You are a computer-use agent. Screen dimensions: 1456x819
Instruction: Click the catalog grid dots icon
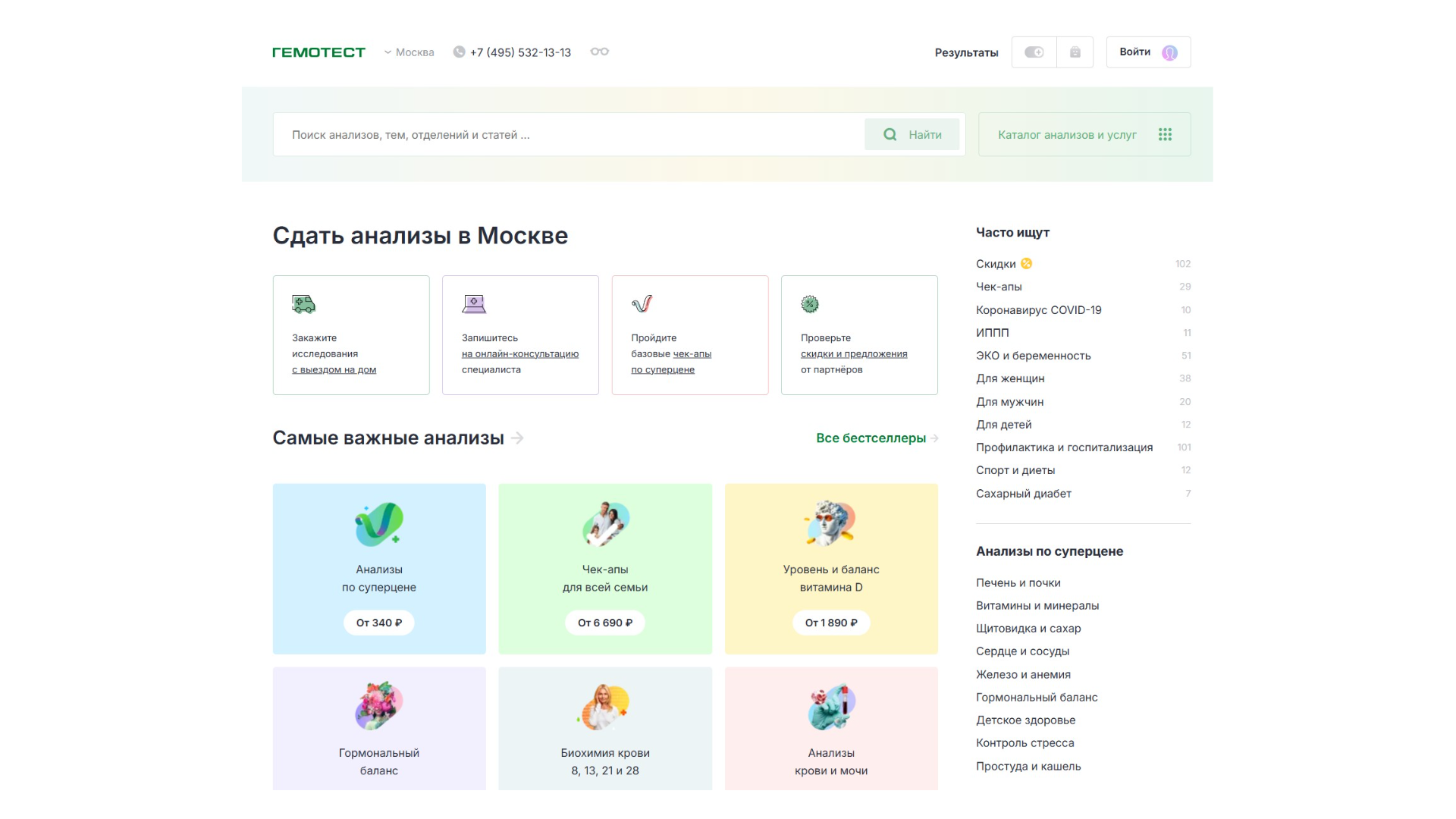(x=1165, y=134)
